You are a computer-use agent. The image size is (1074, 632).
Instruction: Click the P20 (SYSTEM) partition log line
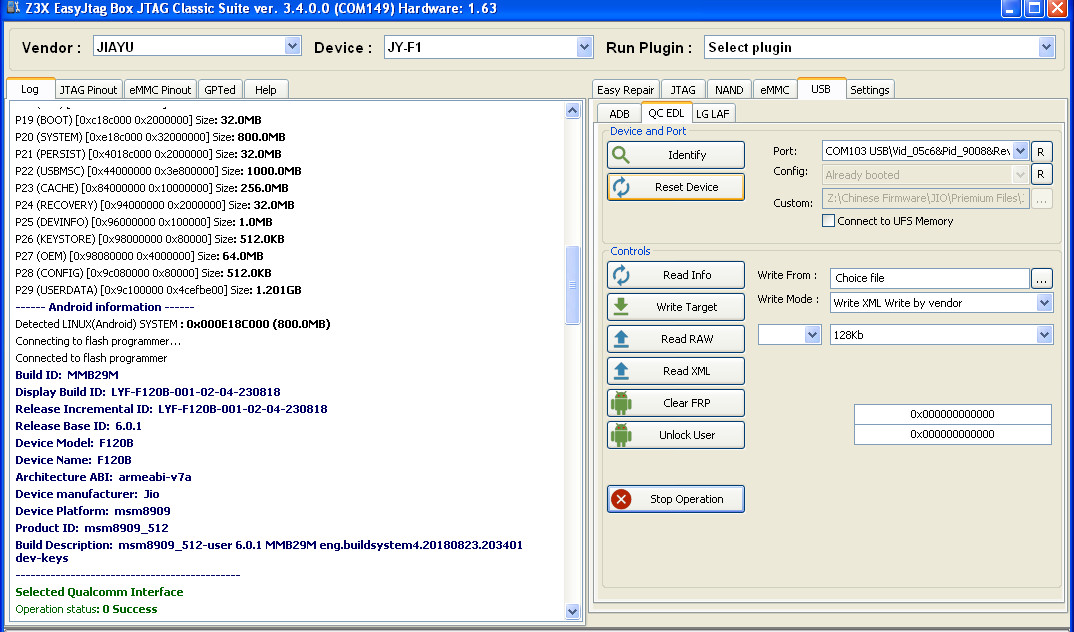pos(150,137)
